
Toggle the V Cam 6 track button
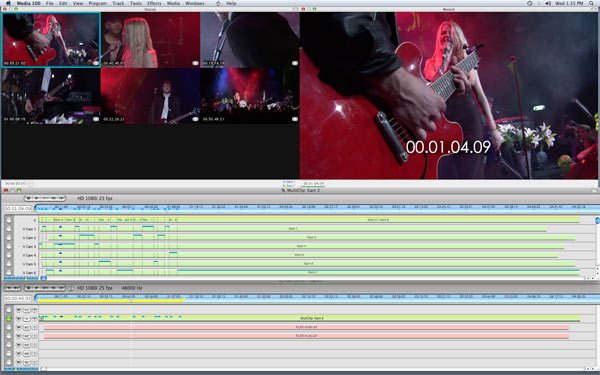tap(9, 272)
